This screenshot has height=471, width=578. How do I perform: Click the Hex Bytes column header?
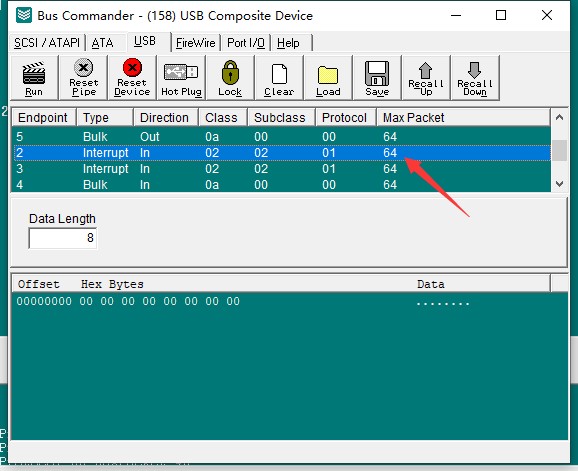click(x=112, y=284)
